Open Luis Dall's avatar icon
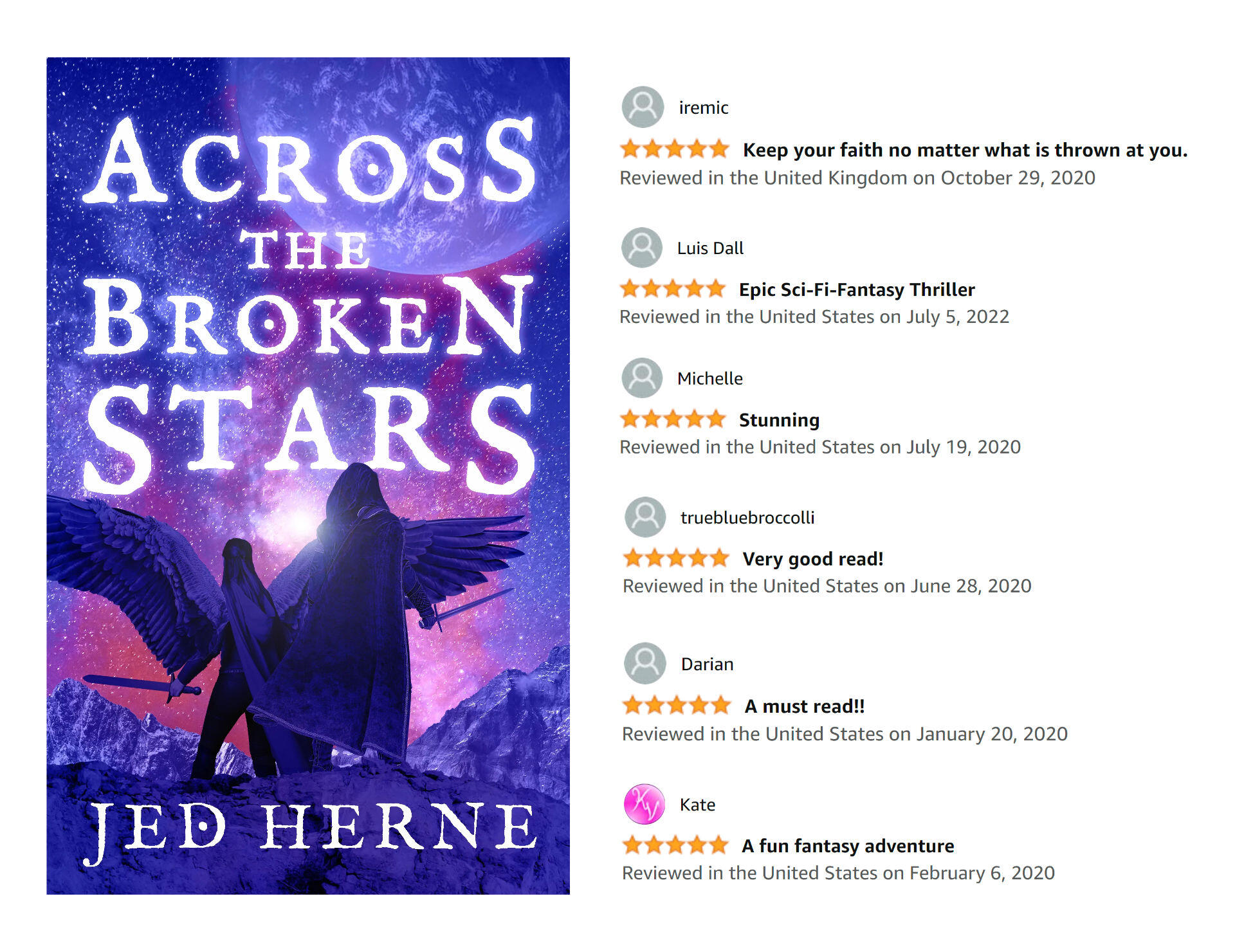Image resolution: width=1235 pixels, height=952 pixels. (x=641, y=248)
